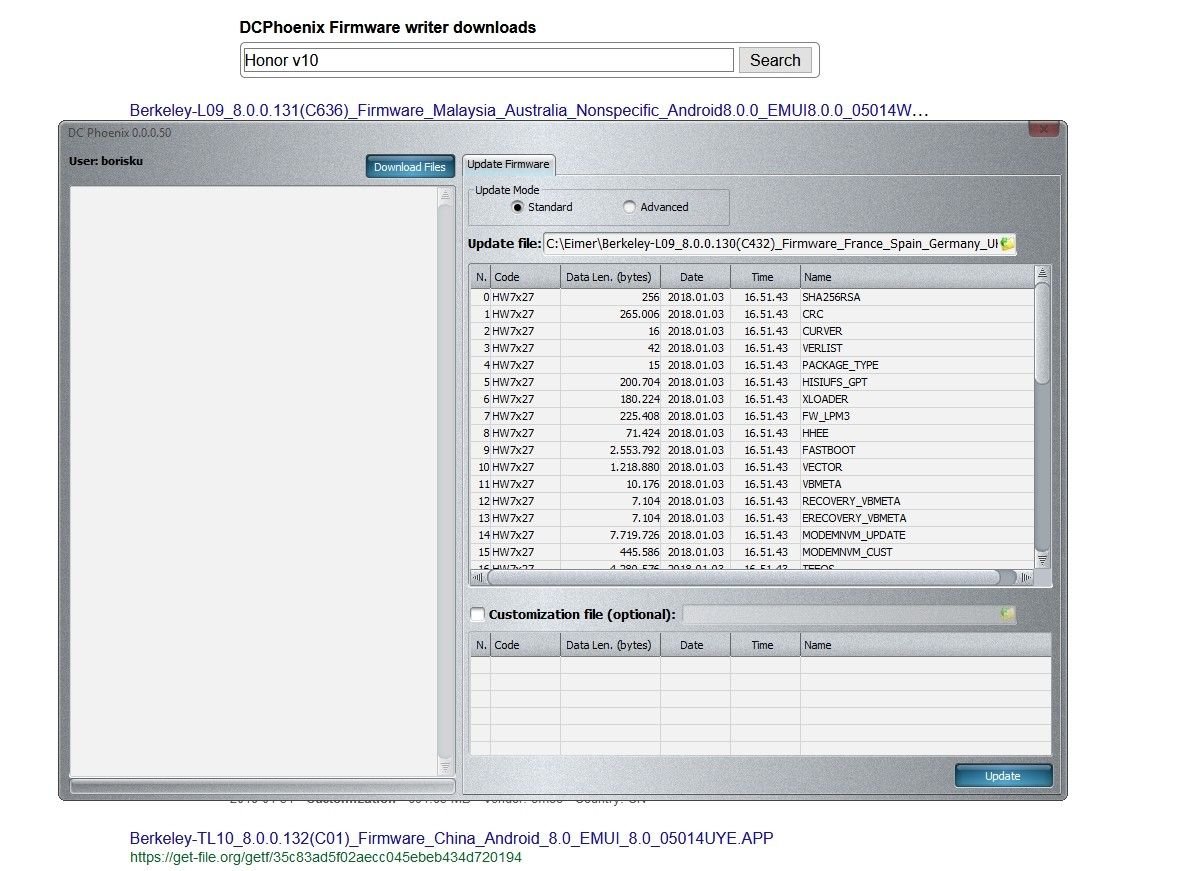Click customization table Date column header
This screenshot has height=871, width=1189.
[695, 645]
